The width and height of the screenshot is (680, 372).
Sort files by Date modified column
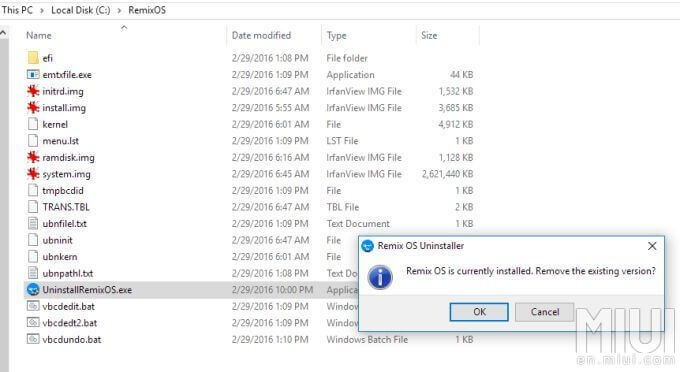point(261,36)
